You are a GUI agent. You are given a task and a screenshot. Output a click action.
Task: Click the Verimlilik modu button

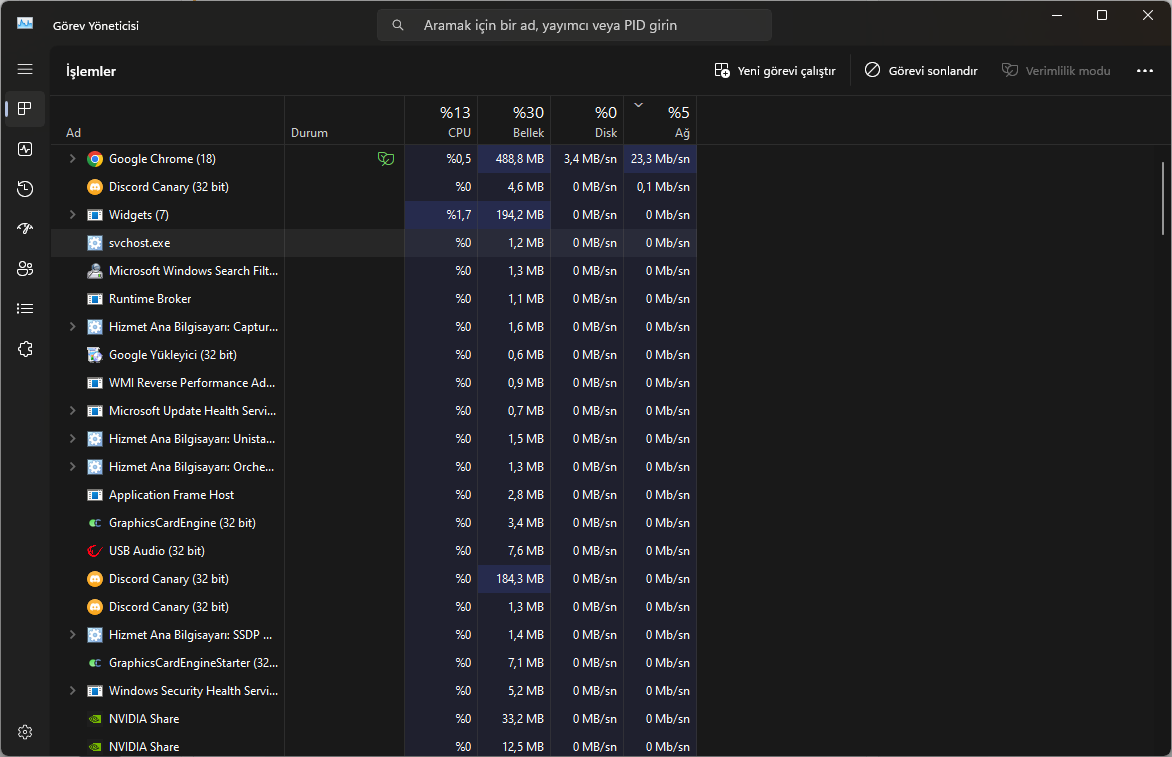coord(1056,71)
